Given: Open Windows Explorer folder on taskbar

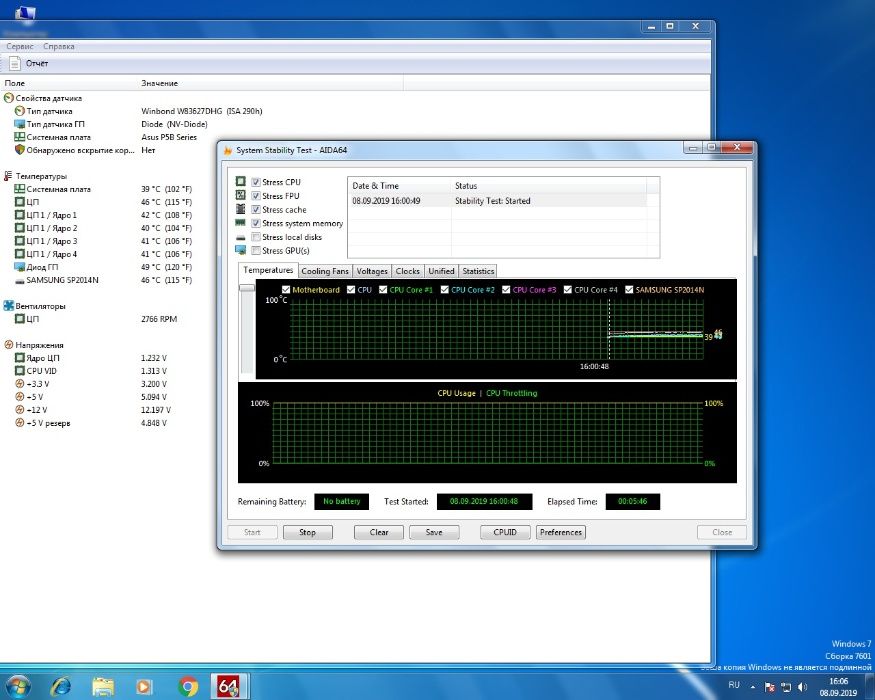Looking at the screenshot, I should [x=103, y=686].
